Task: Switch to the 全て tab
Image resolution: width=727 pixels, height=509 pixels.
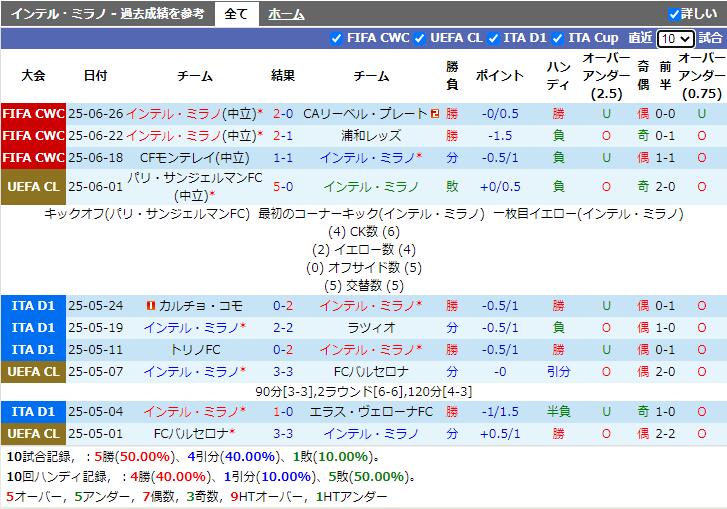Action: click(236, 14)
